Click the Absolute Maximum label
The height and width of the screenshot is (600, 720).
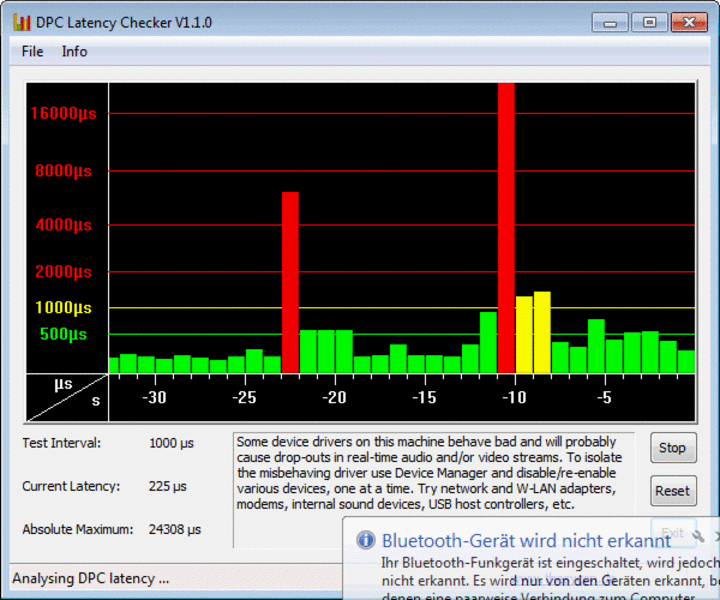pyautogui.click(x=78, y=529)
